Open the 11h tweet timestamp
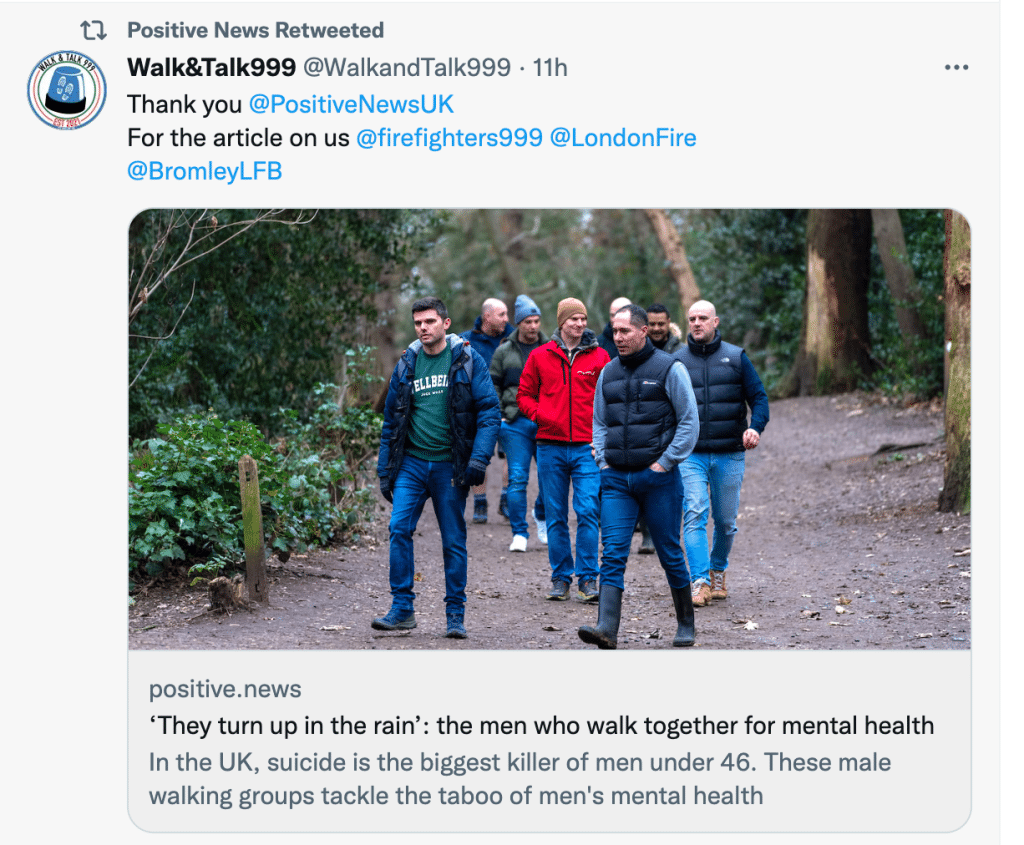The height and width of the screenshot is (845, 1024). coord(550,67)
